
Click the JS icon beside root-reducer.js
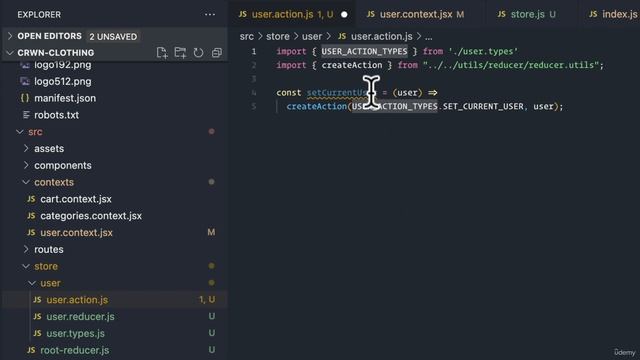31,350
